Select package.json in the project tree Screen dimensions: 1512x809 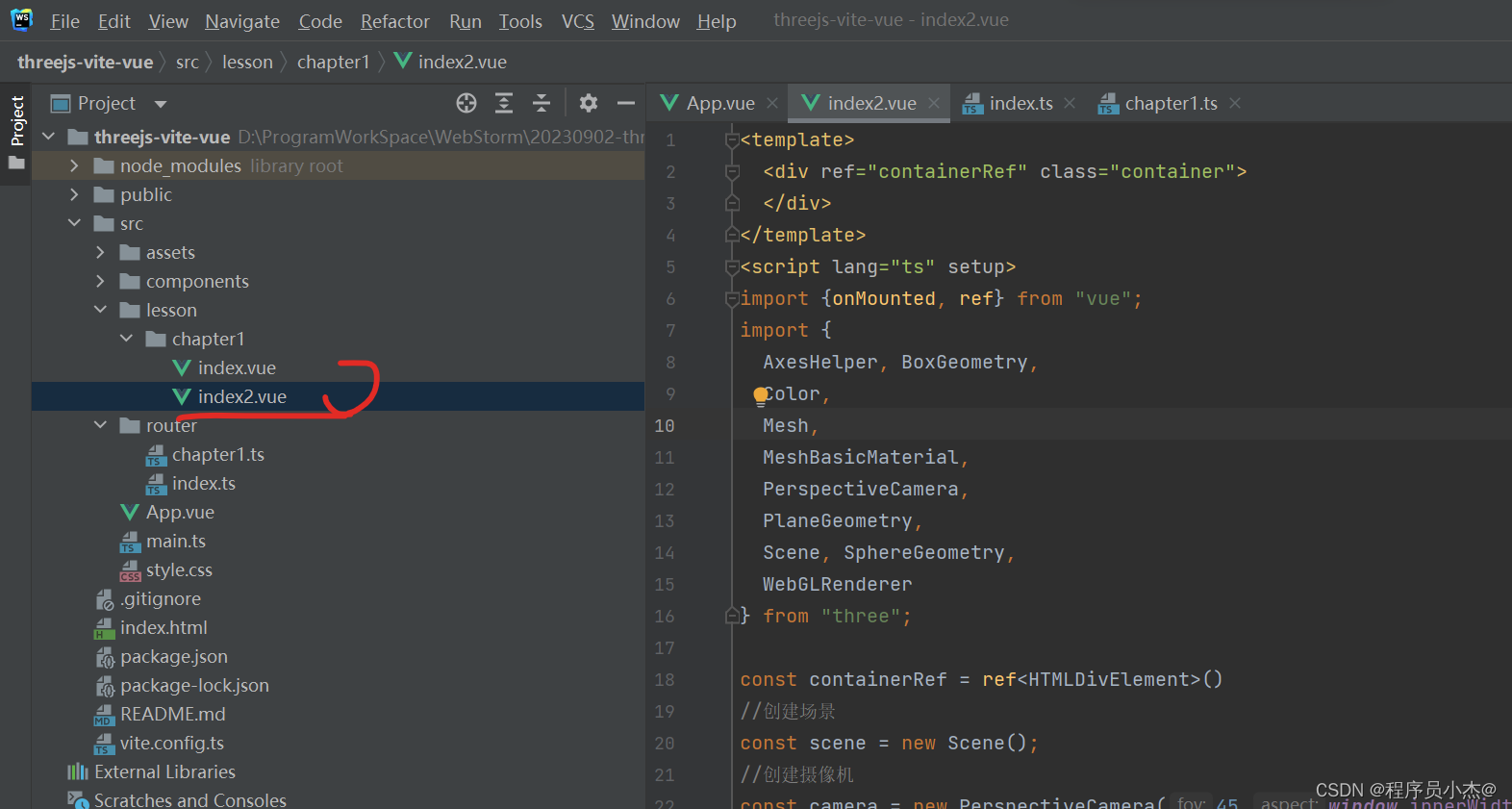click(x=173, y=656)
